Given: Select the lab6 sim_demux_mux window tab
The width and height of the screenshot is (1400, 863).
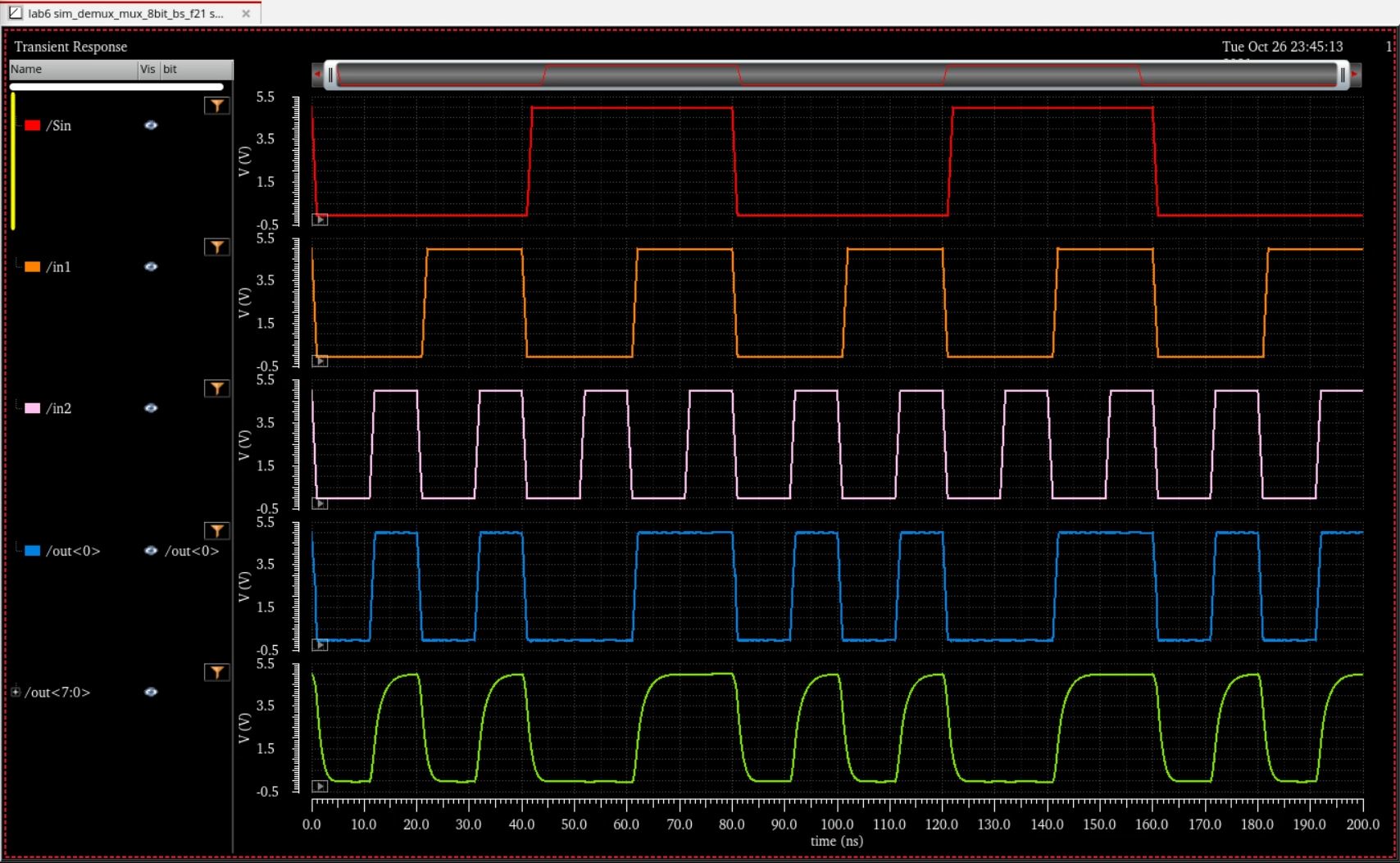Looking at the screenshot, I should (125, 14).
